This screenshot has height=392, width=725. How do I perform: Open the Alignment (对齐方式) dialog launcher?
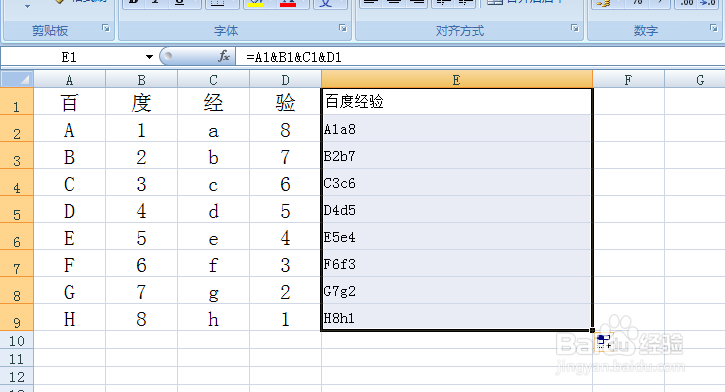click(575, 28)
